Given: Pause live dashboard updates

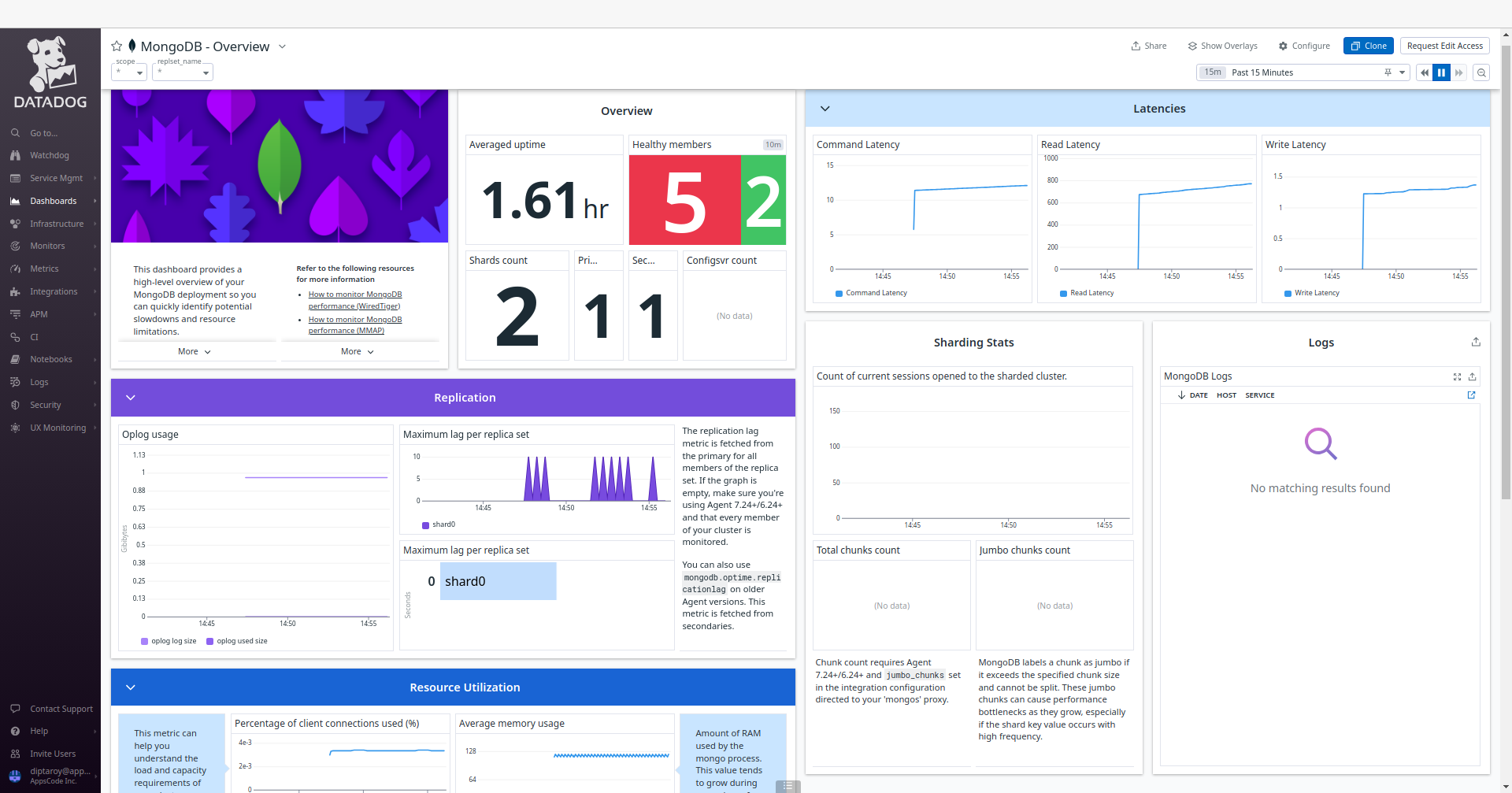Looking at the screenshot, I should tap(1441, 72).
